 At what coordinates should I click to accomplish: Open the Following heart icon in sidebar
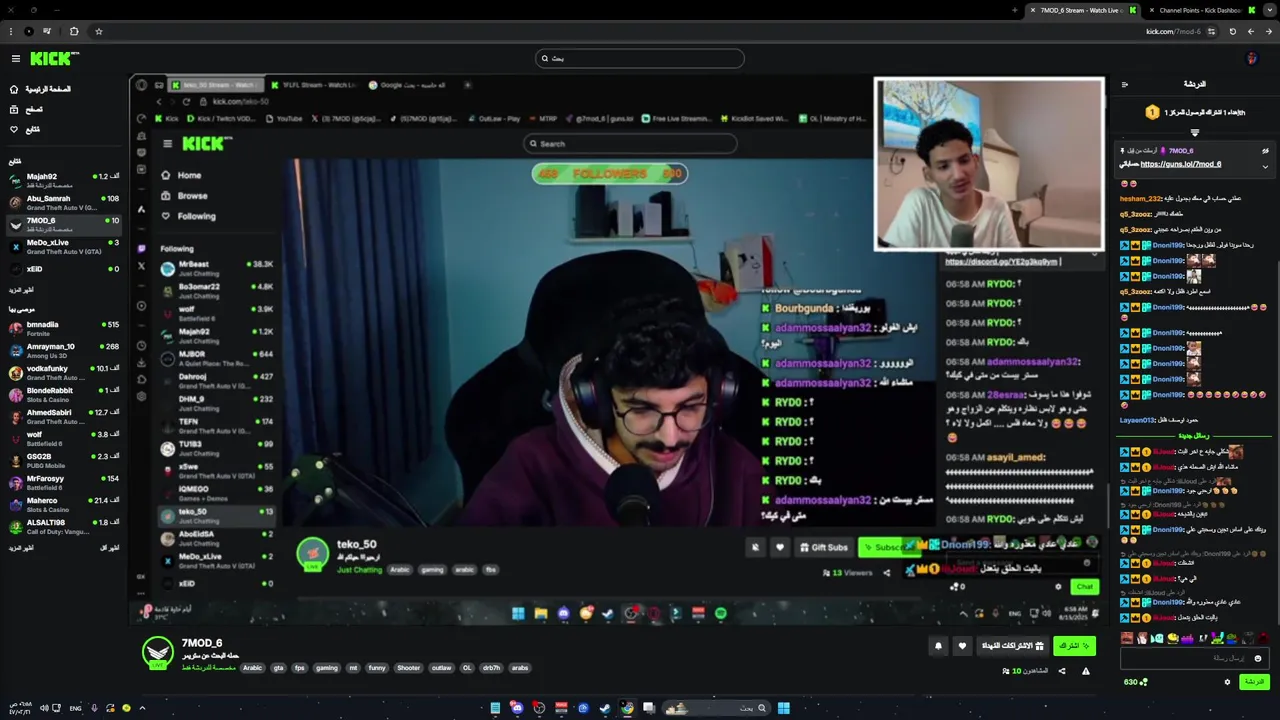pos(14,129)
